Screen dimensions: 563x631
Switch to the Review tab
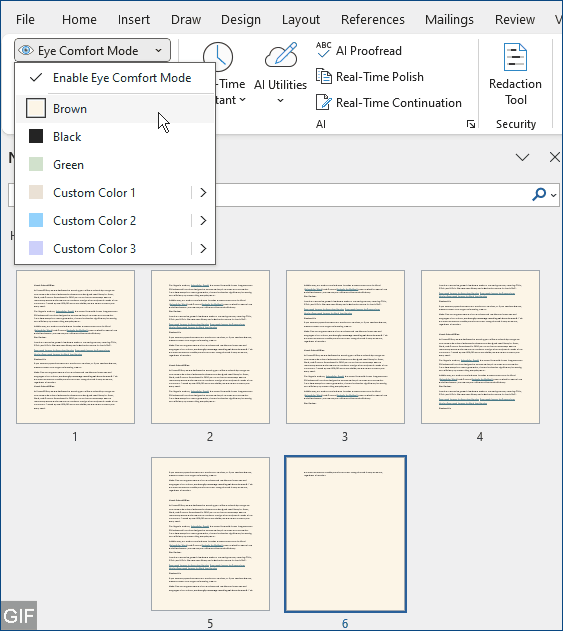tap(515, 19)
